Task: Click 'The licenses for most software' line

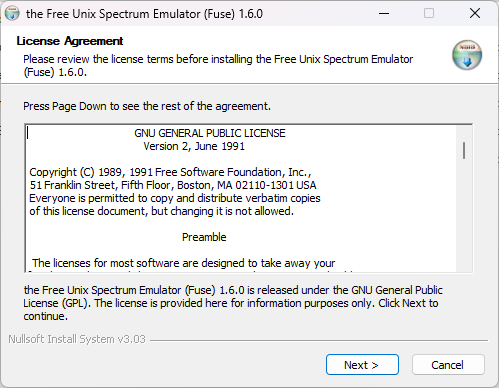Action: [183, 263]
